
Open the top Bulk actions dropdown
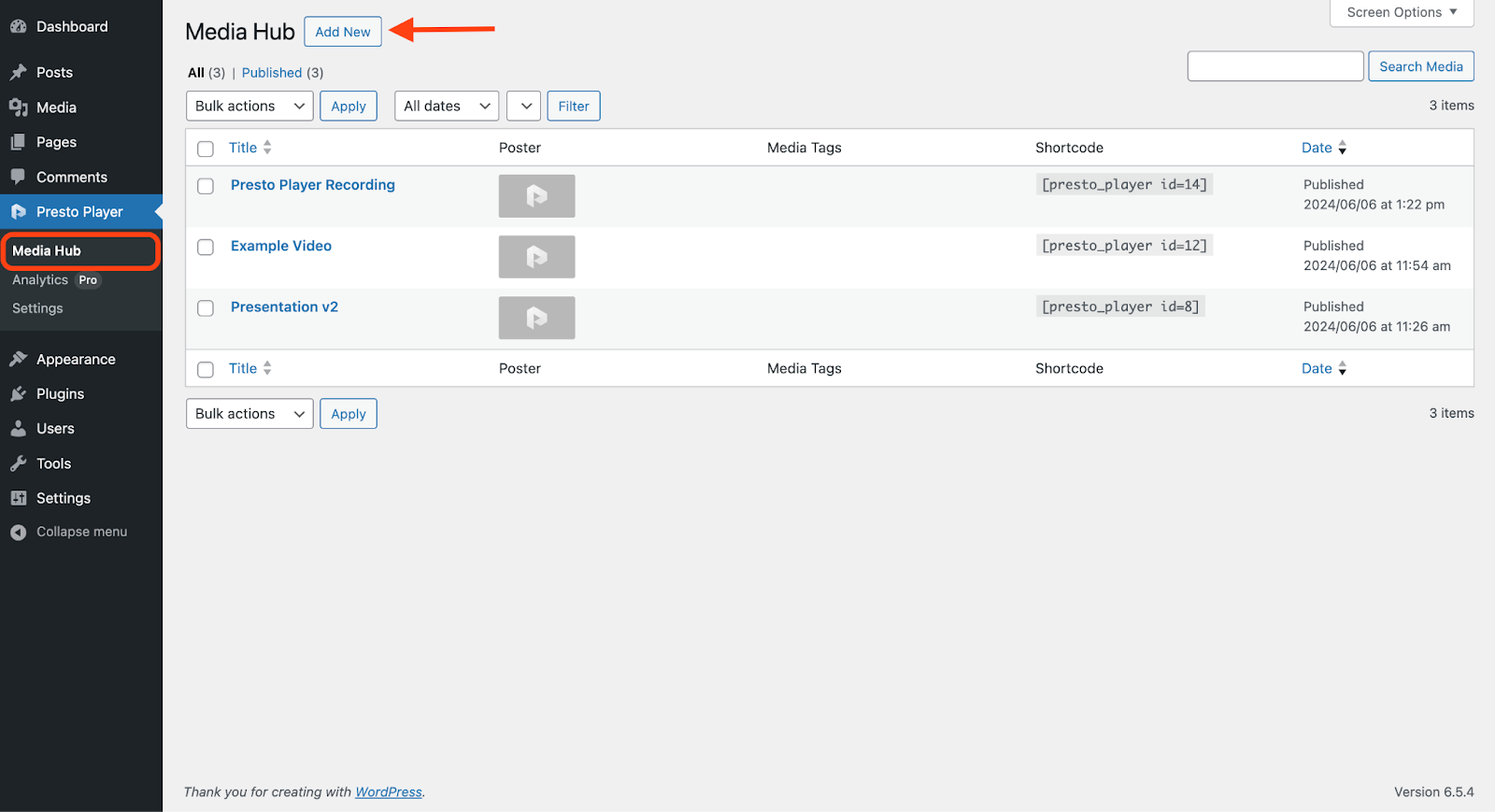tap(249, 106)
